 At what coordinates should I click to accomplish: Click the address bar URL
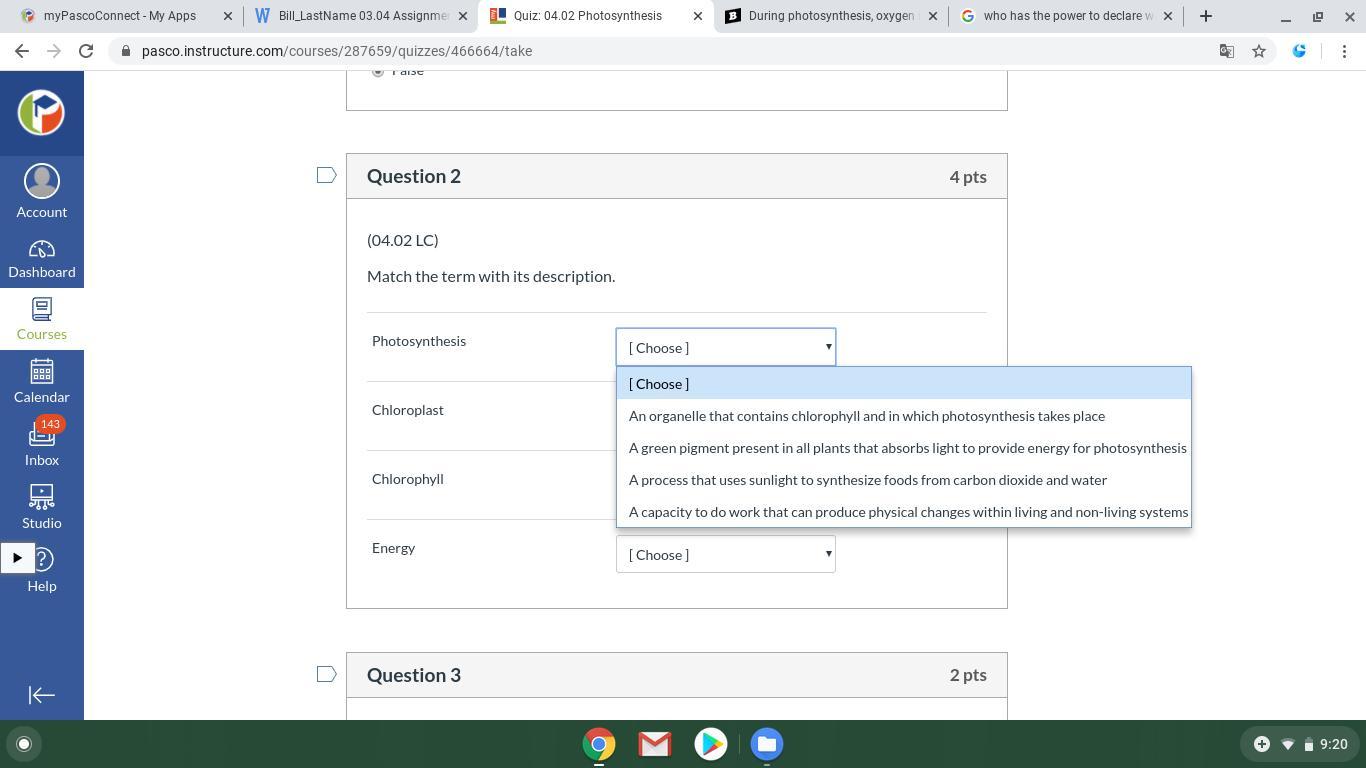pos(337,51)
